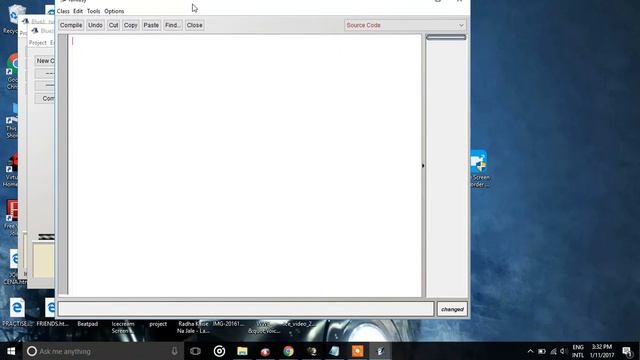This screenshot has height=360, width=640.
Task: Show hidden system tray icons
Action: coord(530,351)
